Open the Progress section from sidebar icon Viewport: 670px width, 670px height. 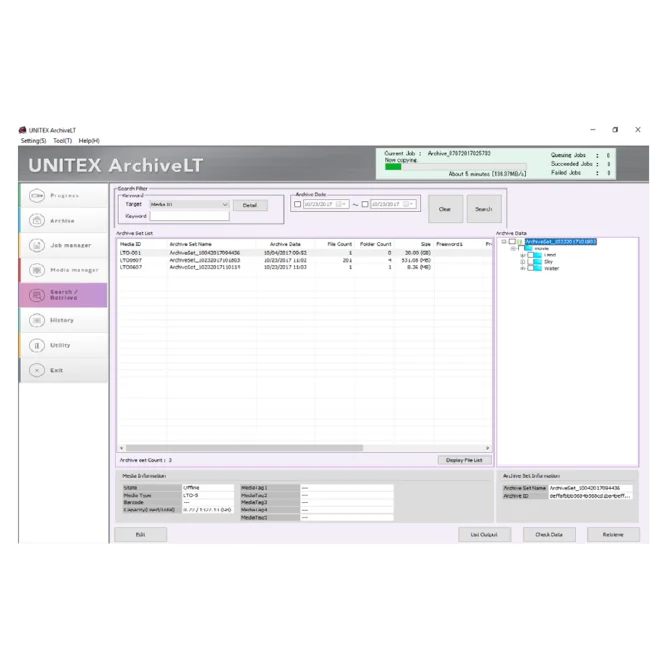click(37, 196)
